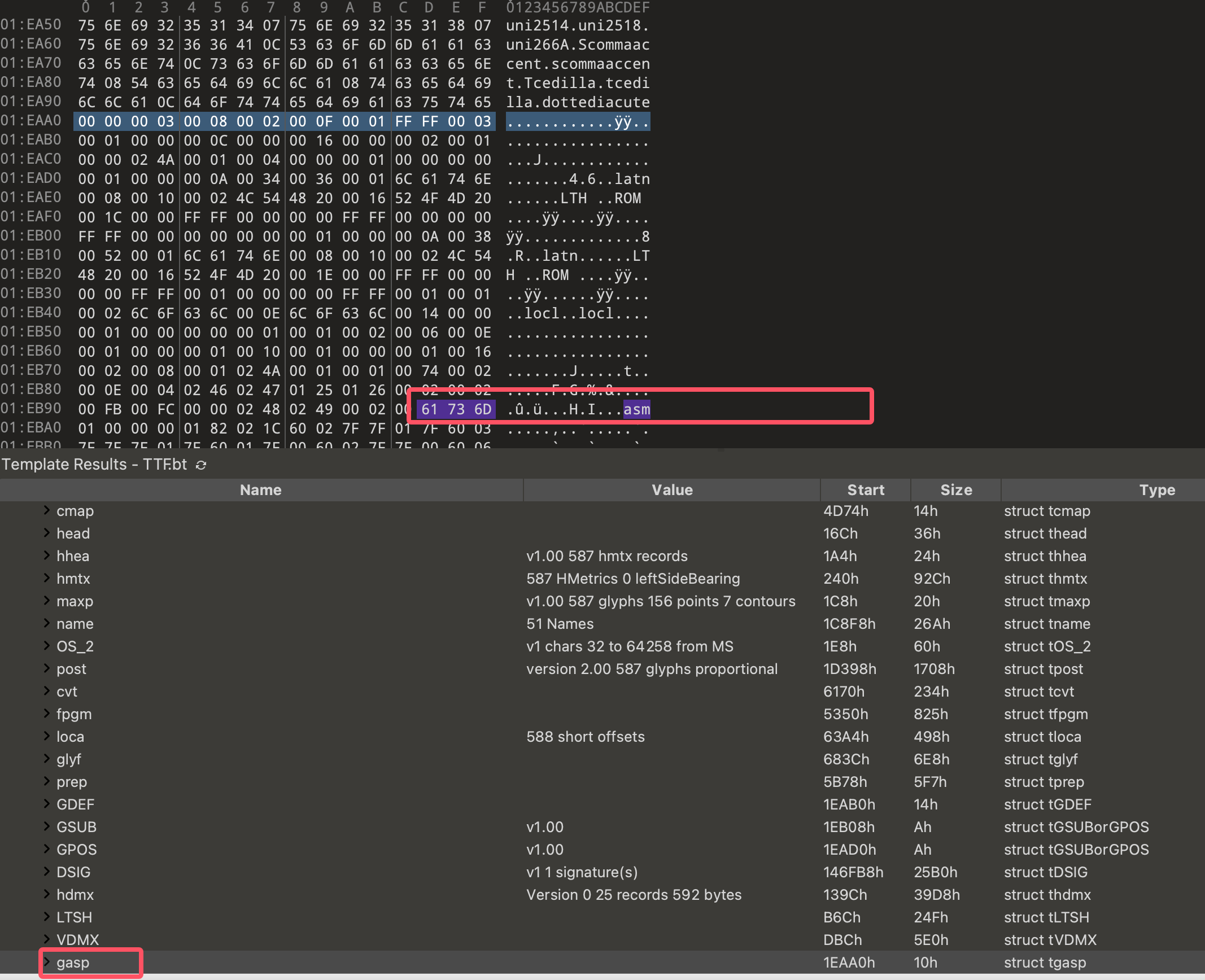
Task: Click the Size column header
Action: [955, 490]
